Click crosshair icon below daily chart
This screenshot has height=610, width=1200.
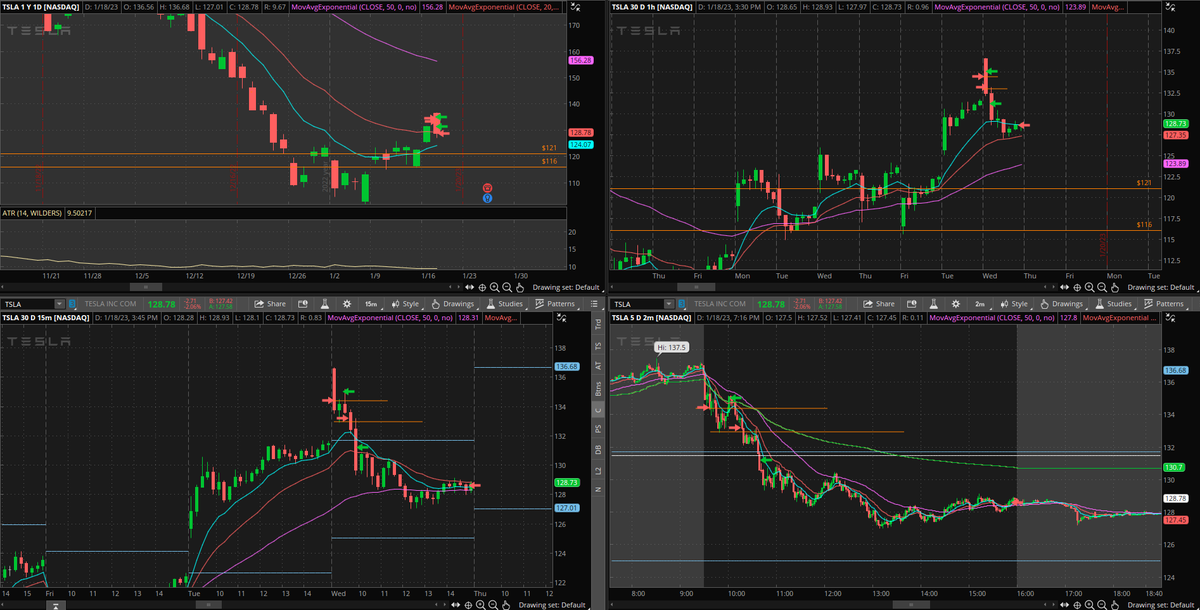click(482, 286)
